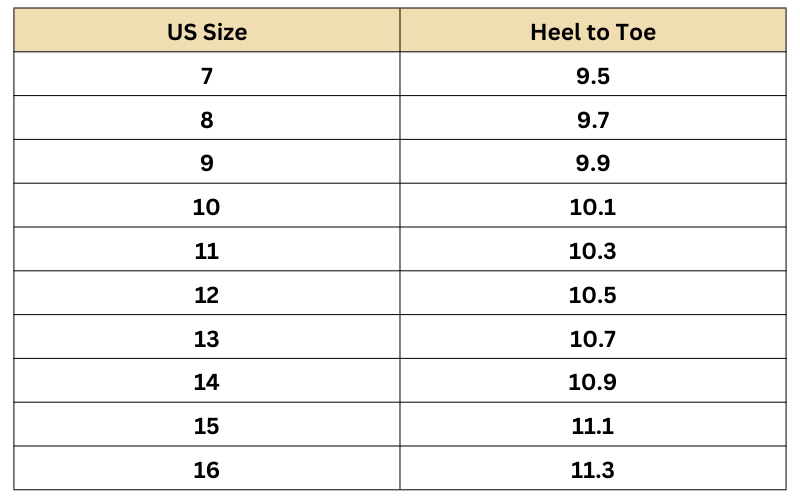
Task: Select the US size 10 cell
Action: coord(206,207)
